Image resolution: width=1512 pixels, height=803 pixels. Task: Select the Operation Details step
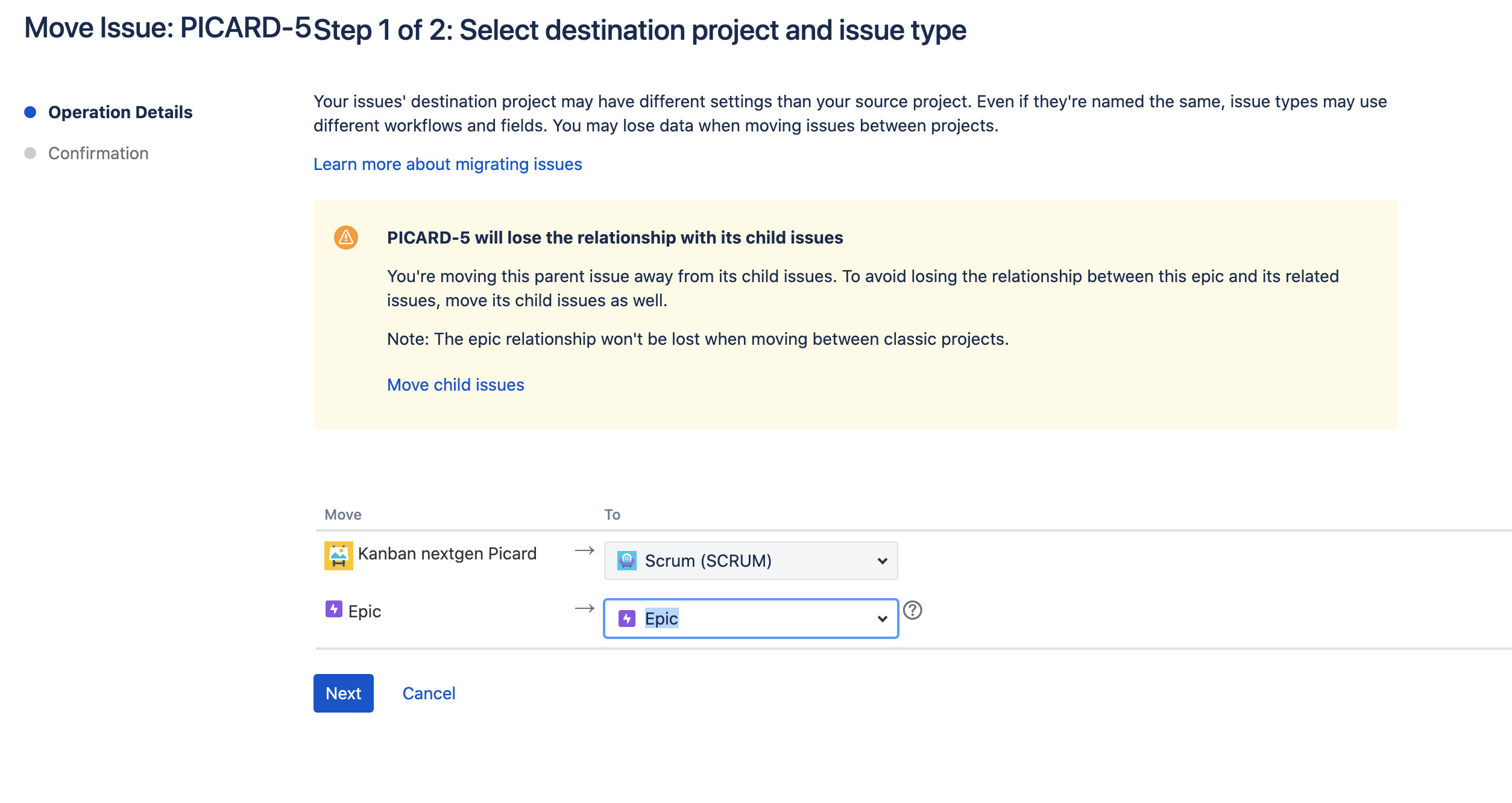pos(121,112)
